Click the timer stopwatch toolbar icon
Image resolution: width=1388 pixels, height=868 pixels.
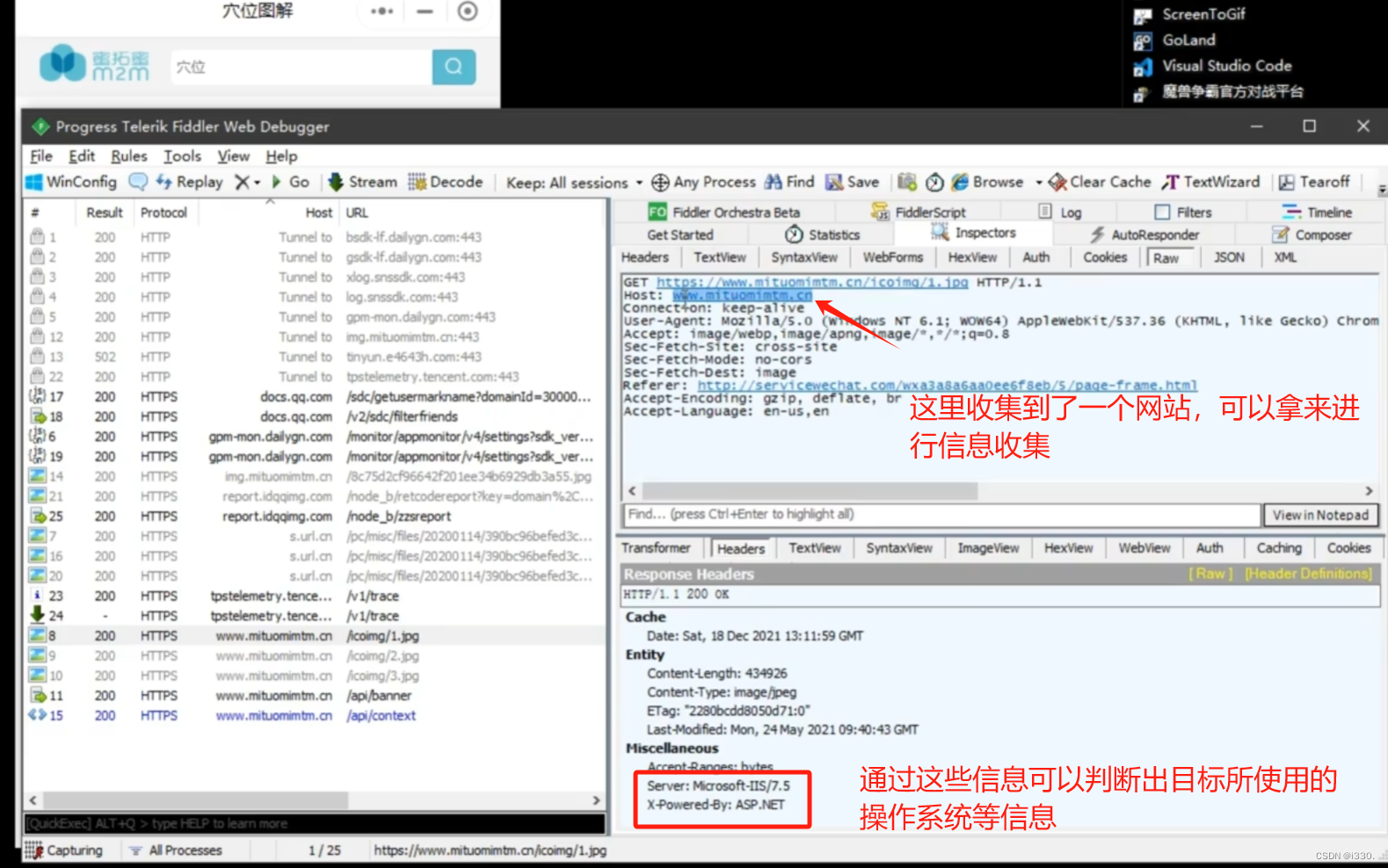pyautogui.click(x=934, y=182)
